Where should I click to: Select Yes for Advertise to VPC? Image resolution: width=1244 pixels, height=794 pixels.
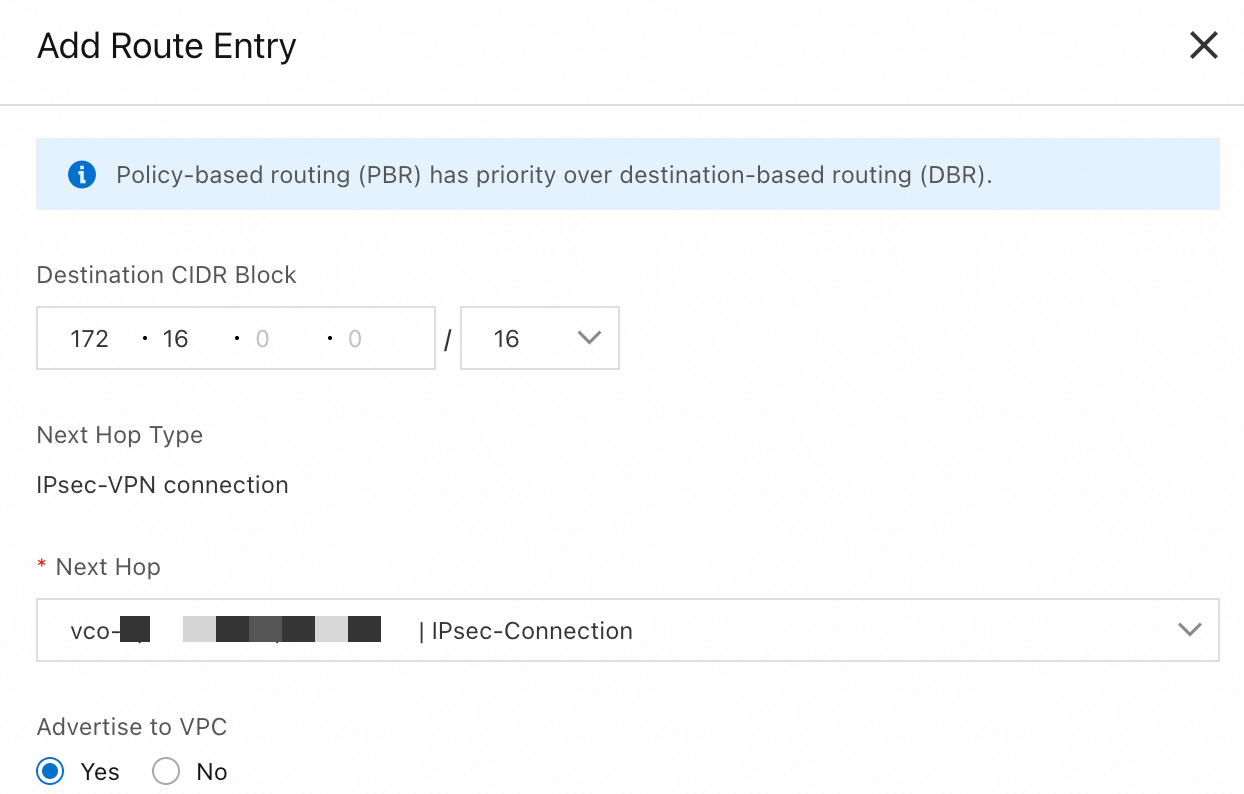(x=50, y=771)
